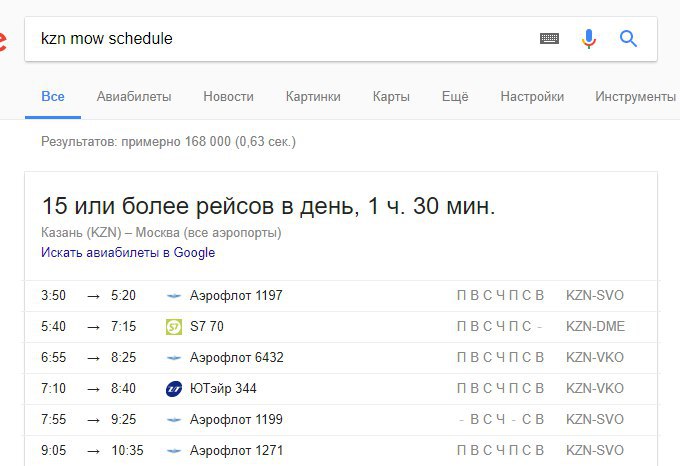Go to the 'Карты' tab
Viewport: 680px width, 466px height.
coord(391,96)
